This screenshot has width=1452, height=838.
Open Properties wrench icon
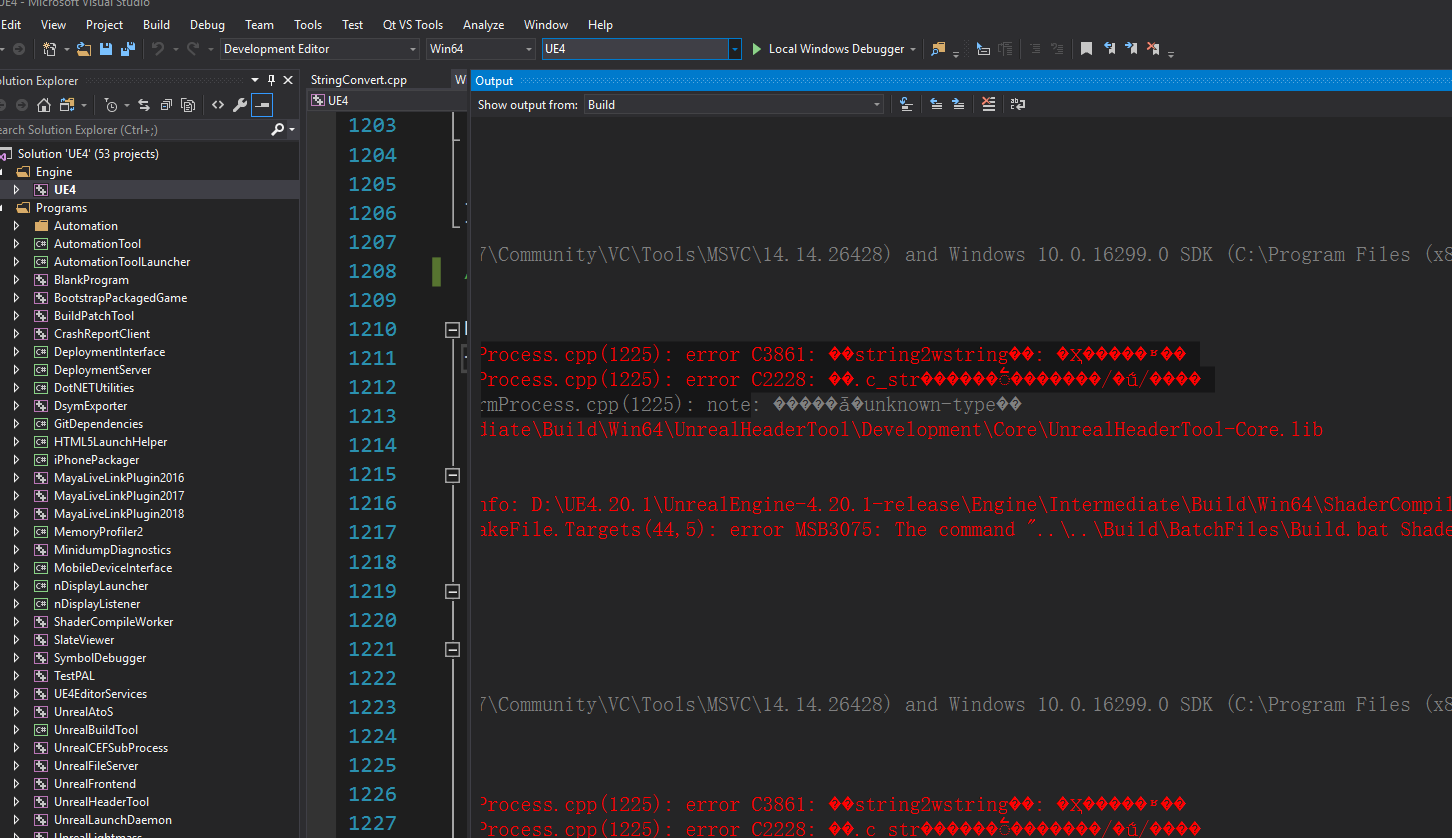pyautogui.click(x=239, y=104)
